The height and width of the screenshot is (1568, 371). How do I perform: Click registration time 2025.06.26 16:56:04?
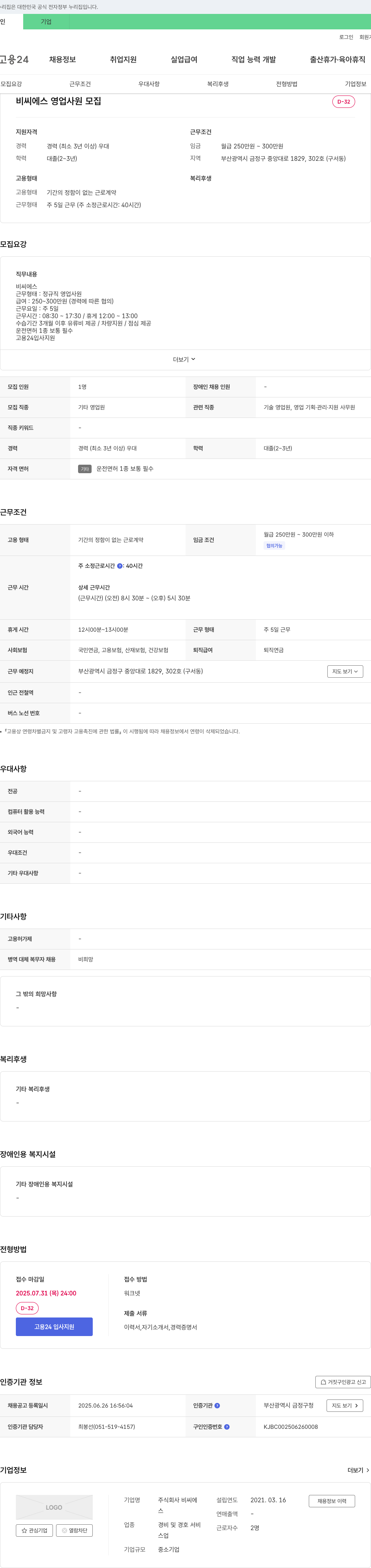pyautogui.click(x=105, y=1406)
